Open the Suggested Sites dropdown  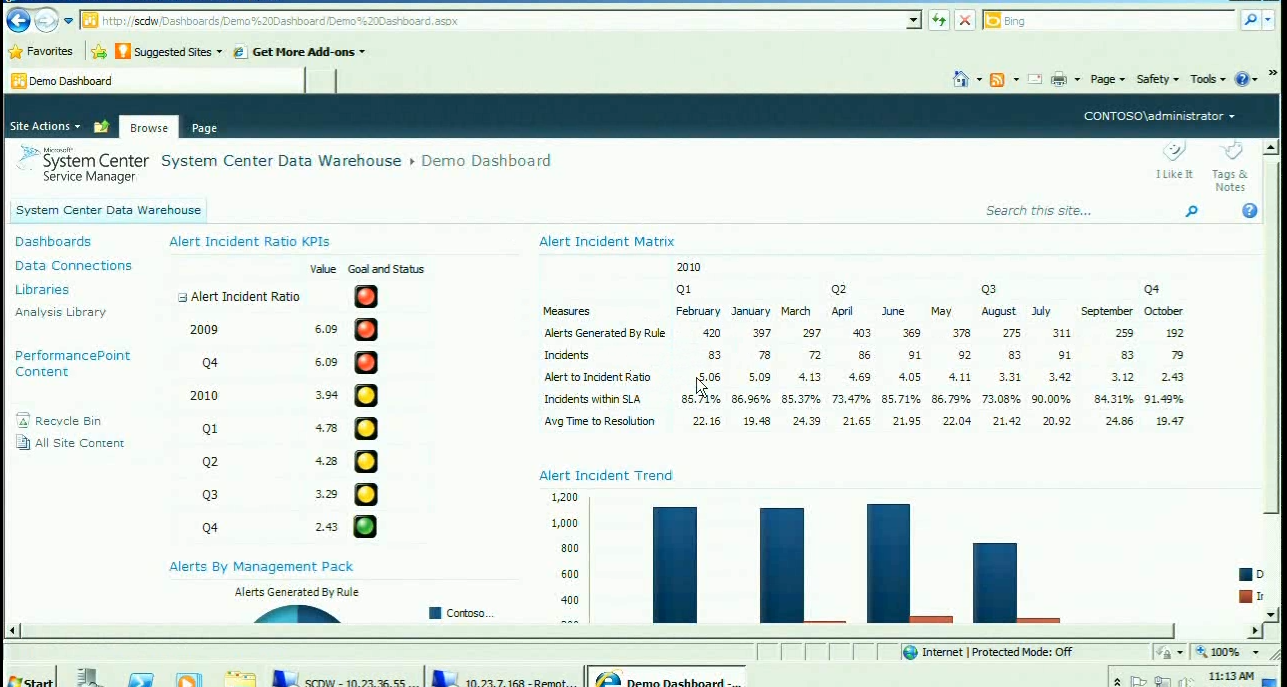tap(170, 52)
